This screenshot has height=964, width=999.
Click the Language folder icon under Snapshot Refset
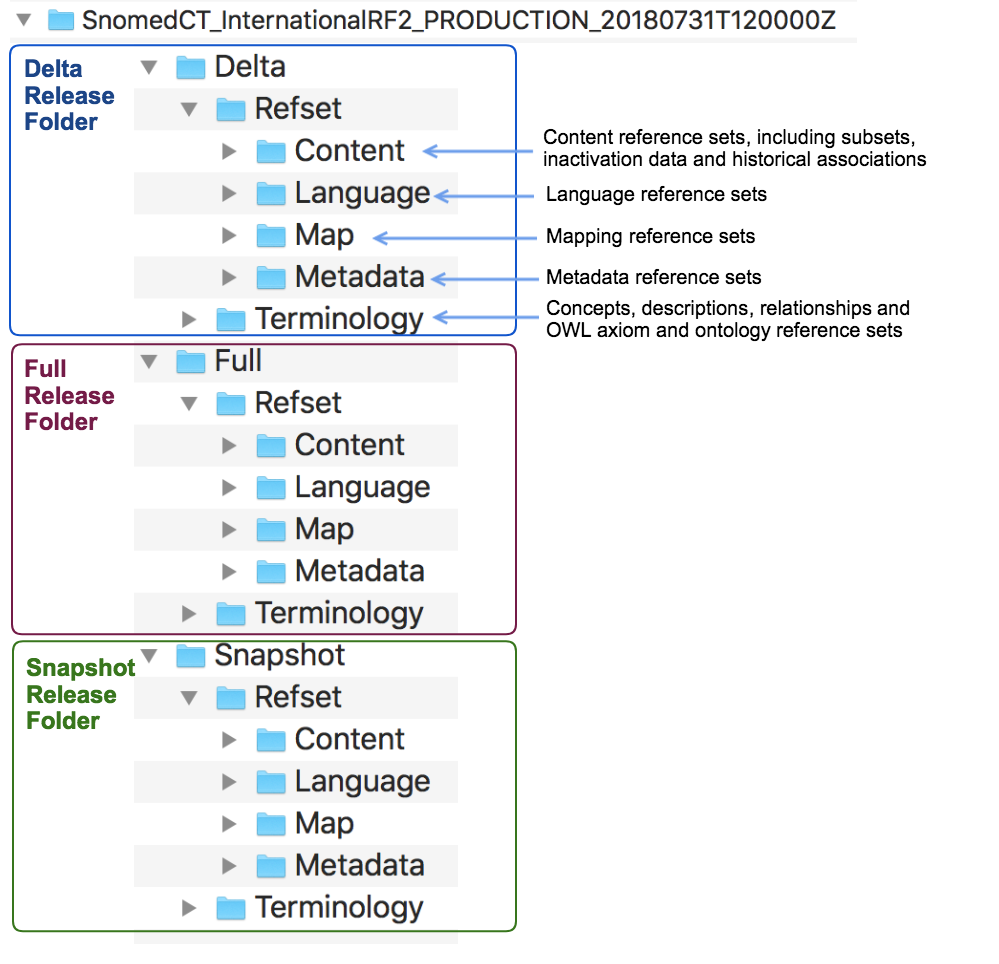pyautogui.click(x=271, y=782)
